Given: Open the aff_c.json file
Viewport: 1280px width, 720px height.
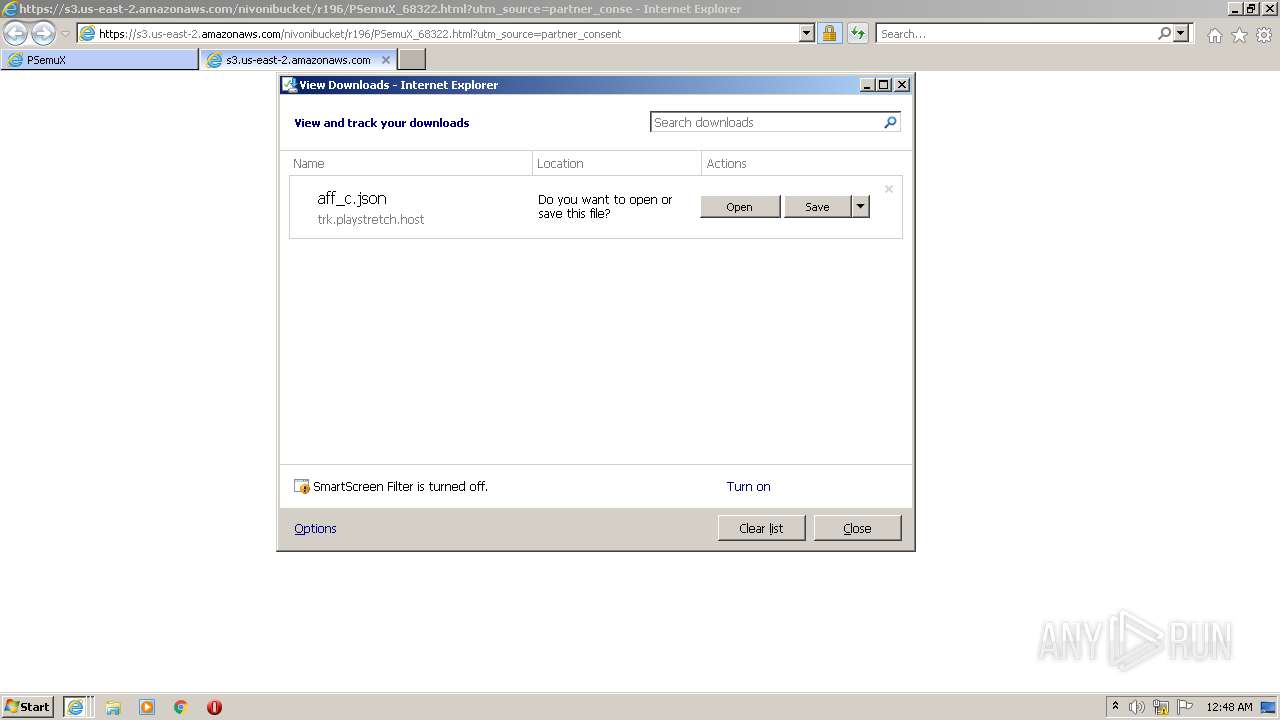Looking at the screenshot, I should coord(740,207).
